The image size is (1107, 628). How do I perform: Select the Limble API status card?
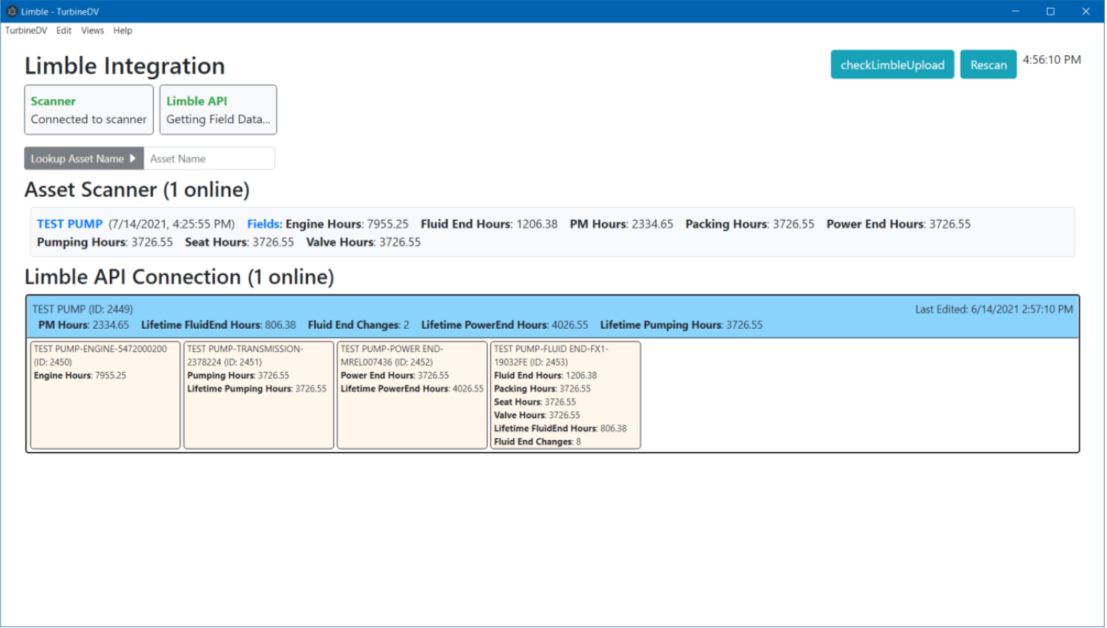click(217, 109)
